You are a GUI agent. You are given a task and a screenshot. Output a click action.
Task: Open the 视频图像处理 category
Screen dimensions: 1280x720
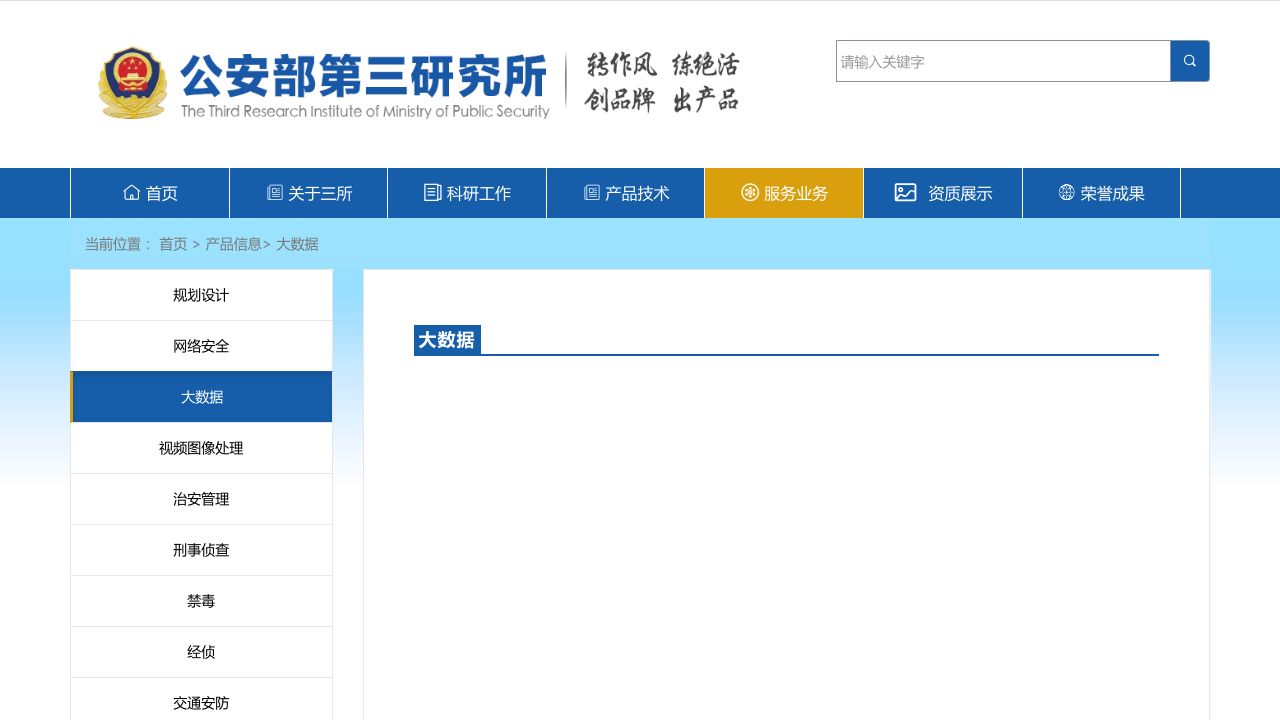201,448
